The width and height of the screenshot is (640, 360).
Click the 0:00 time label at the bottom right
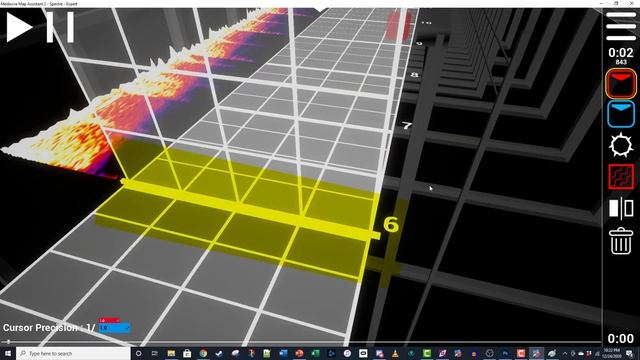click(x=620, y=338)
